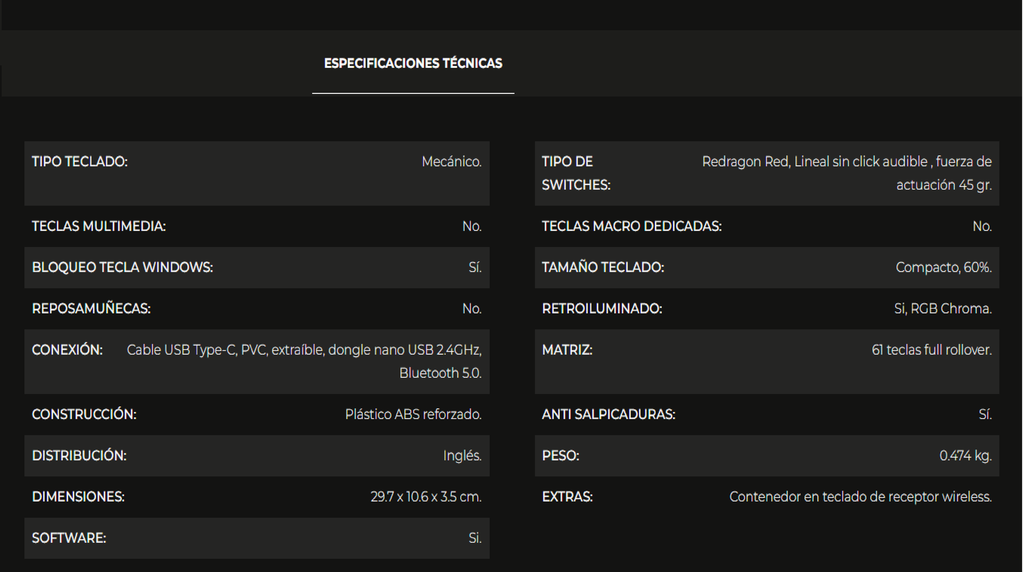Select the Contenedor en teclado extras text
Screen dimensions: 1024x572
pos(860,497)
